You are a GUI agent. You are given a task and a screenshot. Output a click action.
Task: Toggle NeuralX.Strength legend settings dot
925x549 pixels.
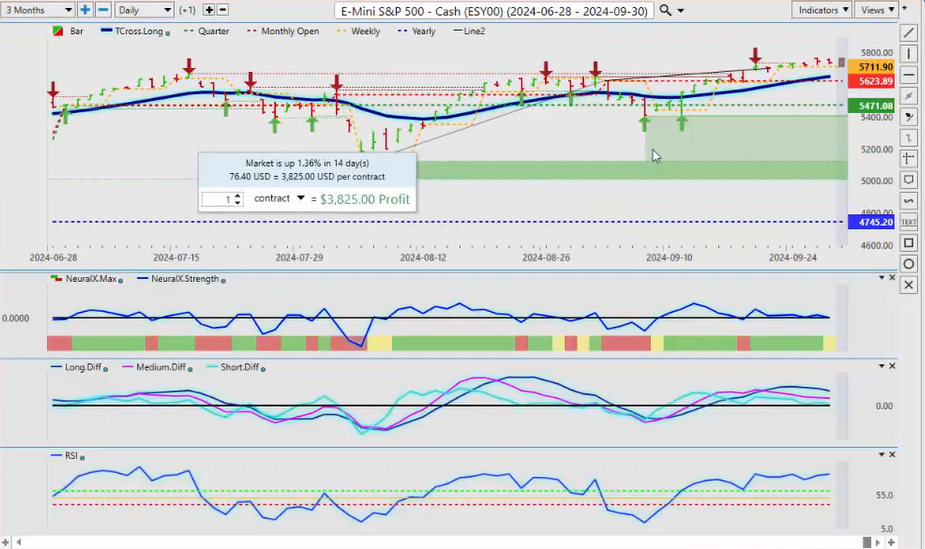(223, 281)
